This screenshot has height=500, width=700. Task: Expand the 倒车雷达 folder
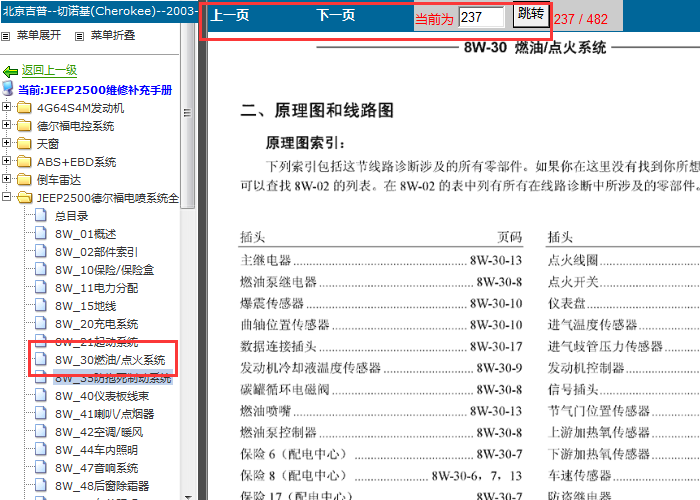click(6, 179)
